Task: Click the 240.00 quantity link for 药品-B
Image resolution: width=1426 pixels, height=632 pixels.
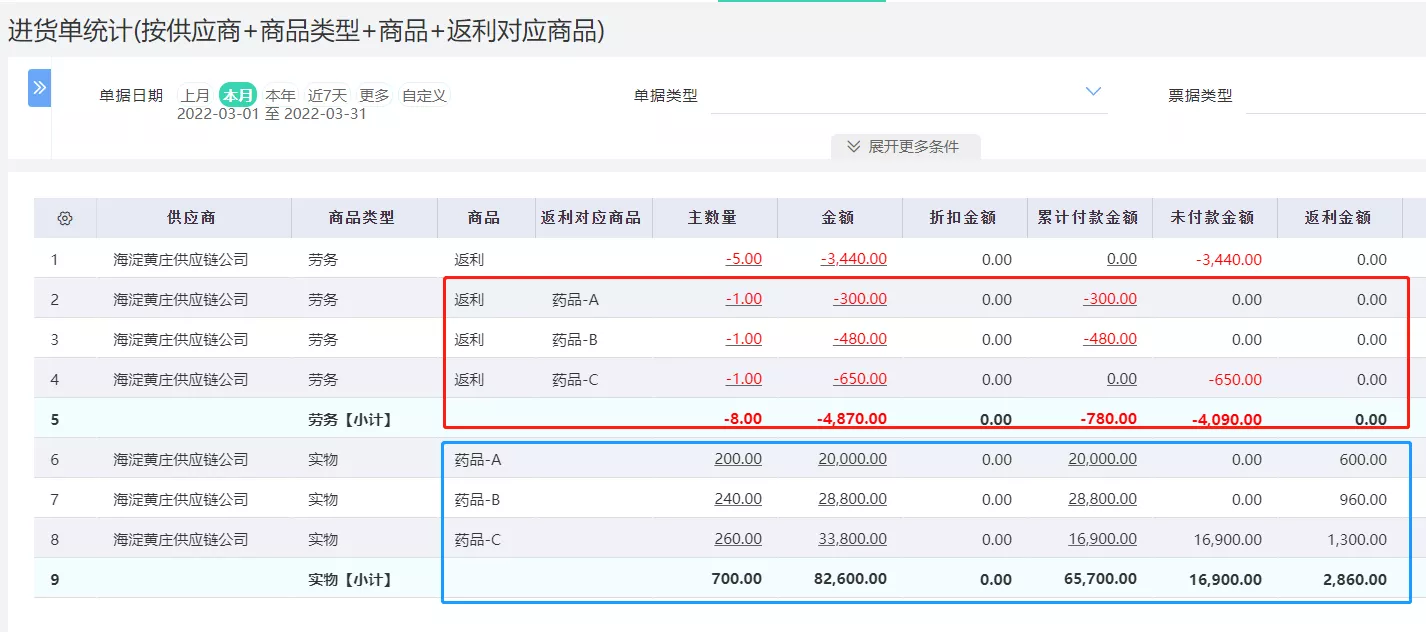Action: (x=738, y=499)
